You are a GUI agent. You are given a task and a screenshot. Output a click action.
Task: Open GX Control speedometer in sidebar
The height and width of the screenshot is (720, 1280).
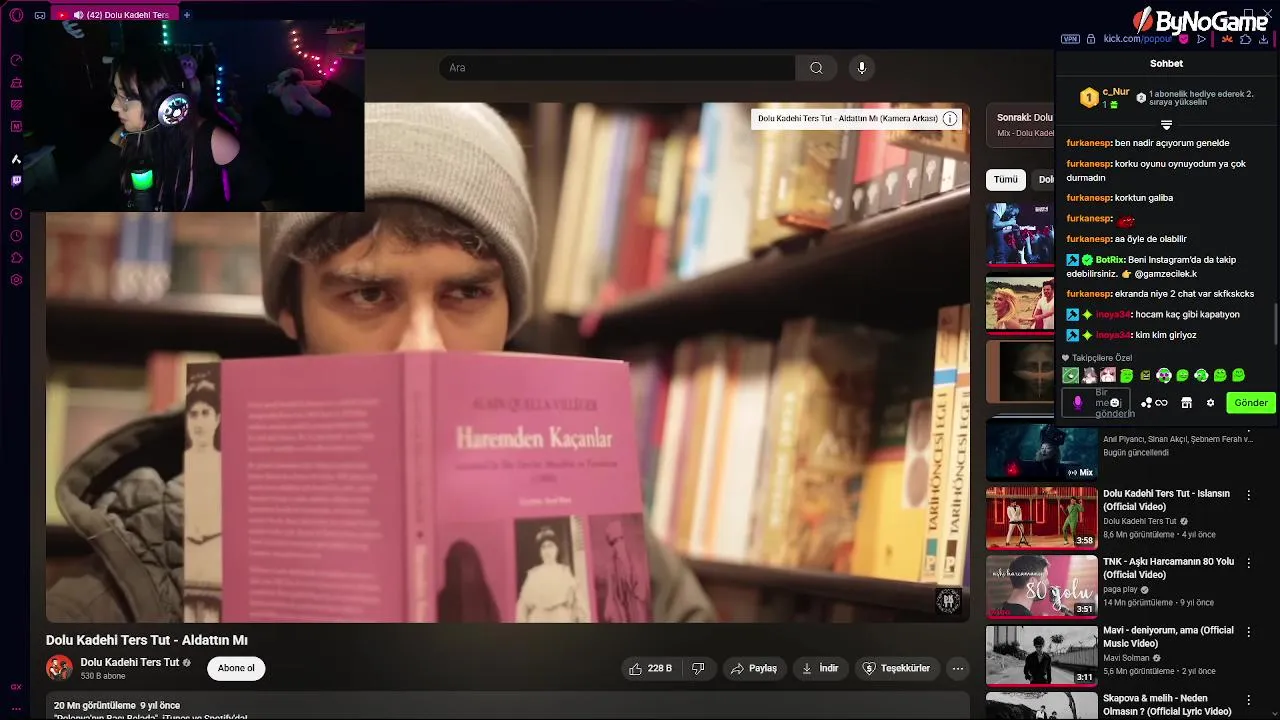(x=16, y=61)
